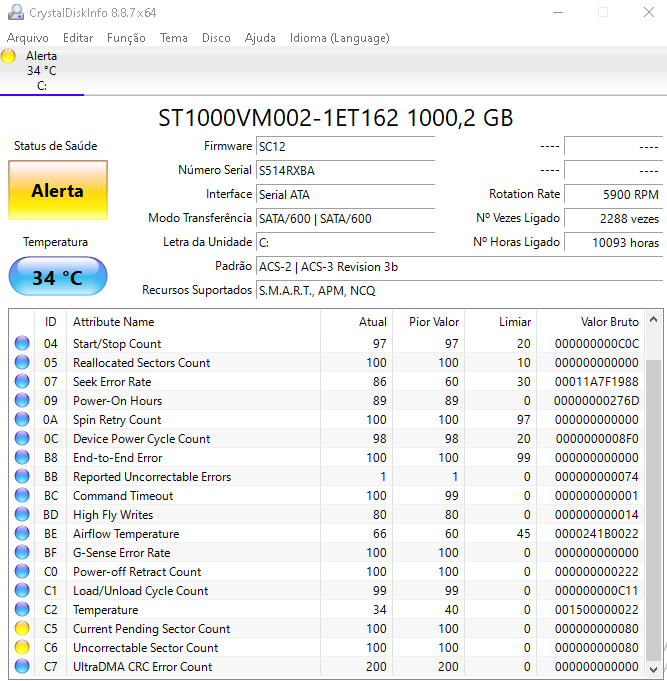This screenshot has width=667, height=681.
Task: Open the Idioma (Language) menu
Action: click(x=340, y=38)
